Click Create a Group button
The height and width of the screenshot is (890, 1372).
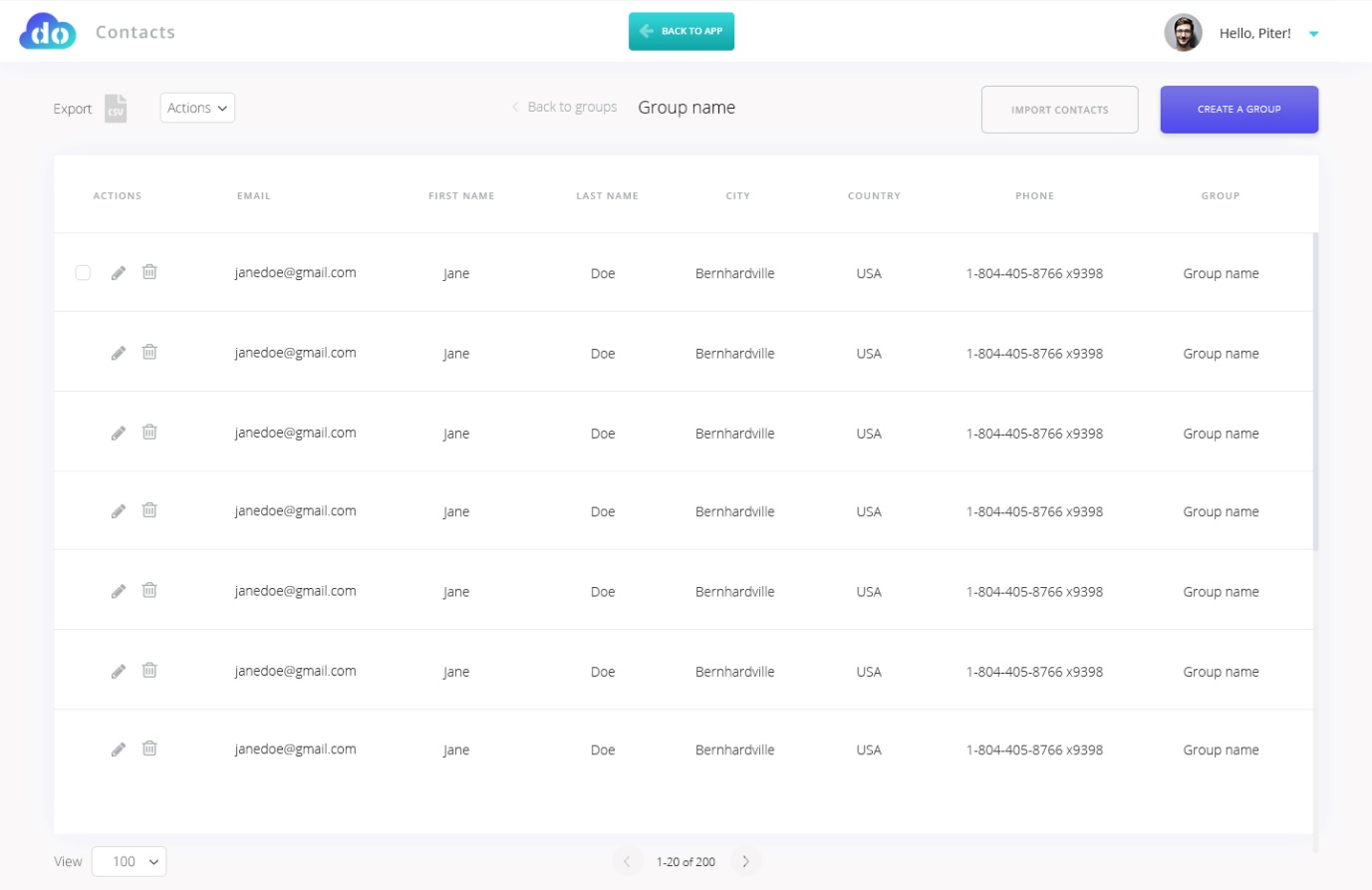pos(1239,109)
